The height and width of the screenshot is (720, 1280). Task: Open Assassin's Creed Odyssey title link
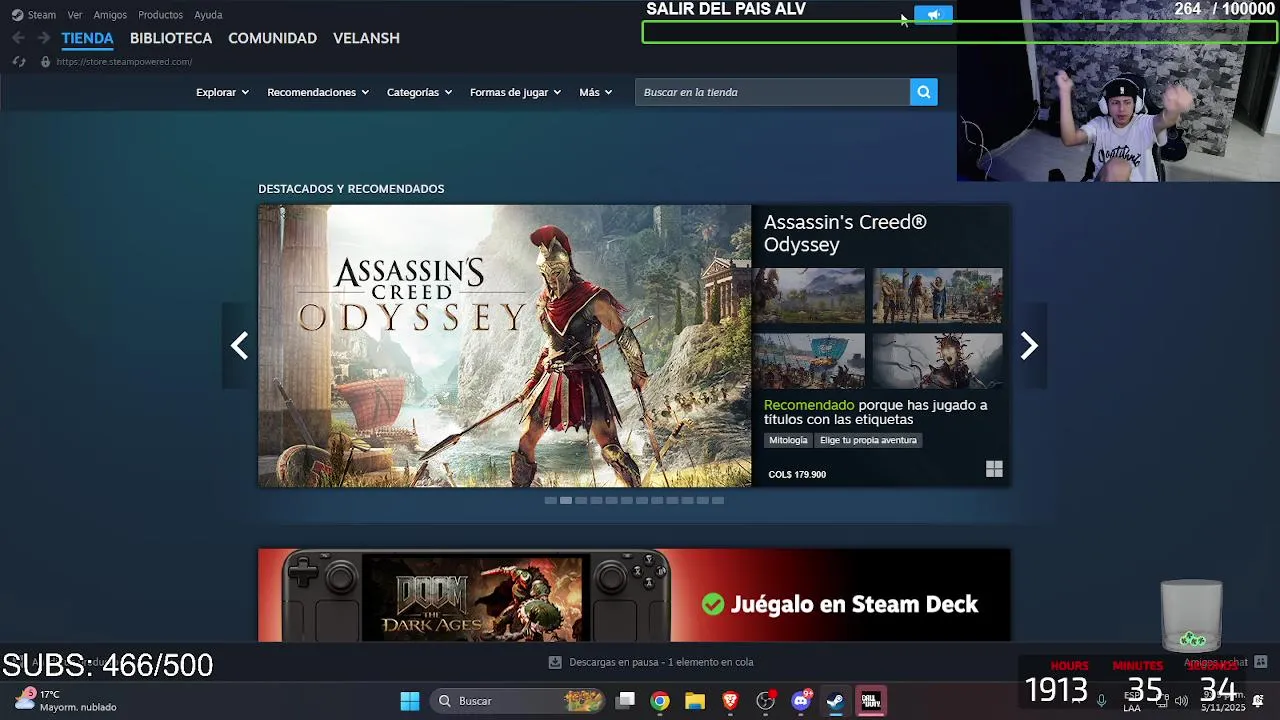(845, 233)
